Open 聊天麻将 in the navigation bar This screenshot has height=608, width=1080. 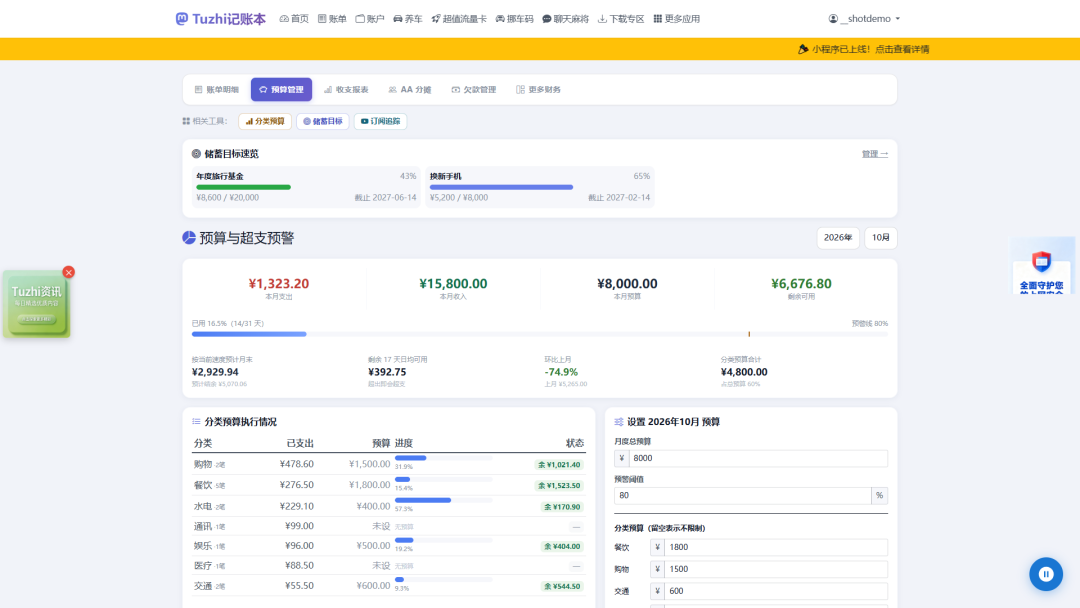[x=565, y=19]
